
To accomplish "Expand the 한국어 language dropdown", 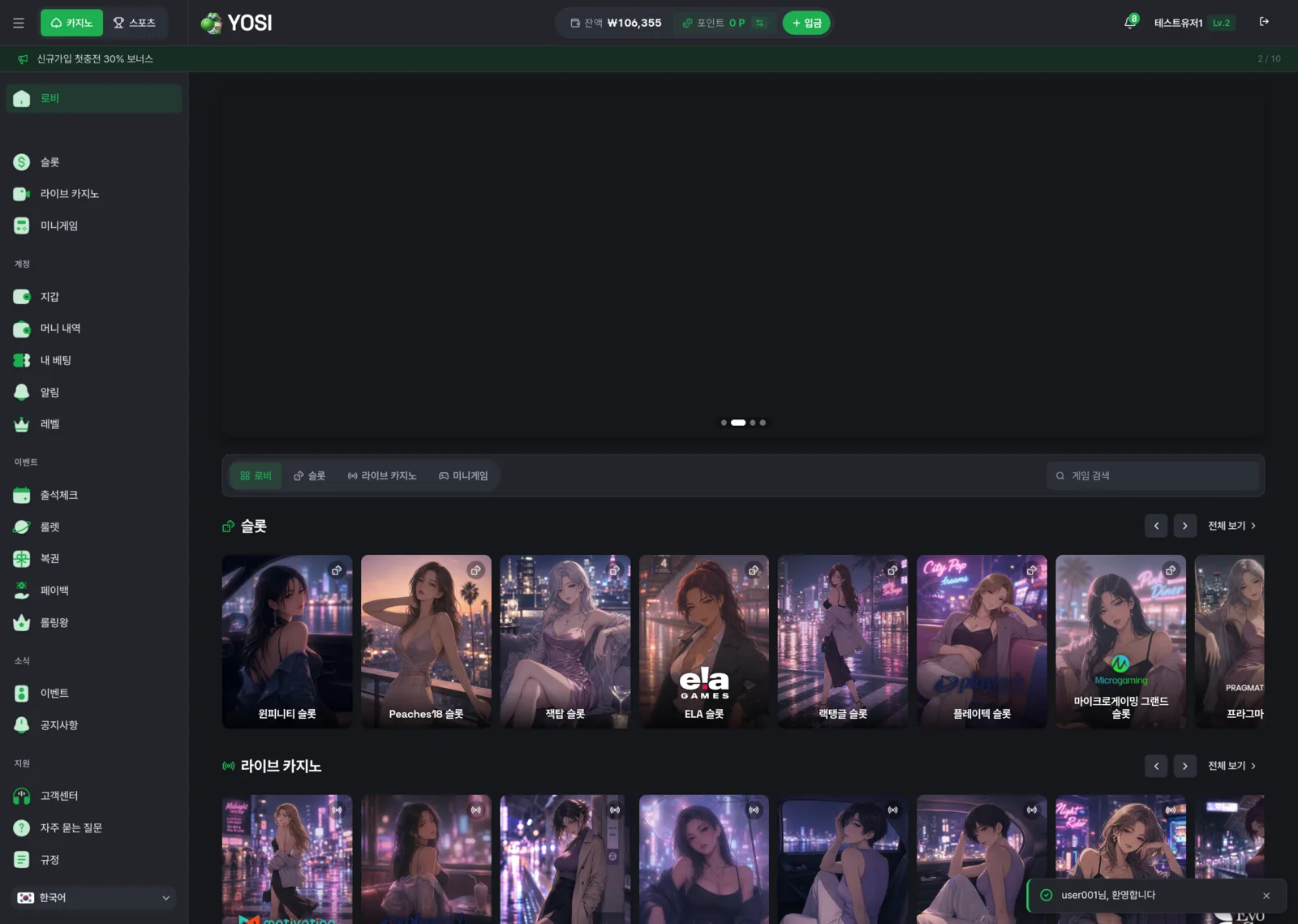I will tap(94, 898).
